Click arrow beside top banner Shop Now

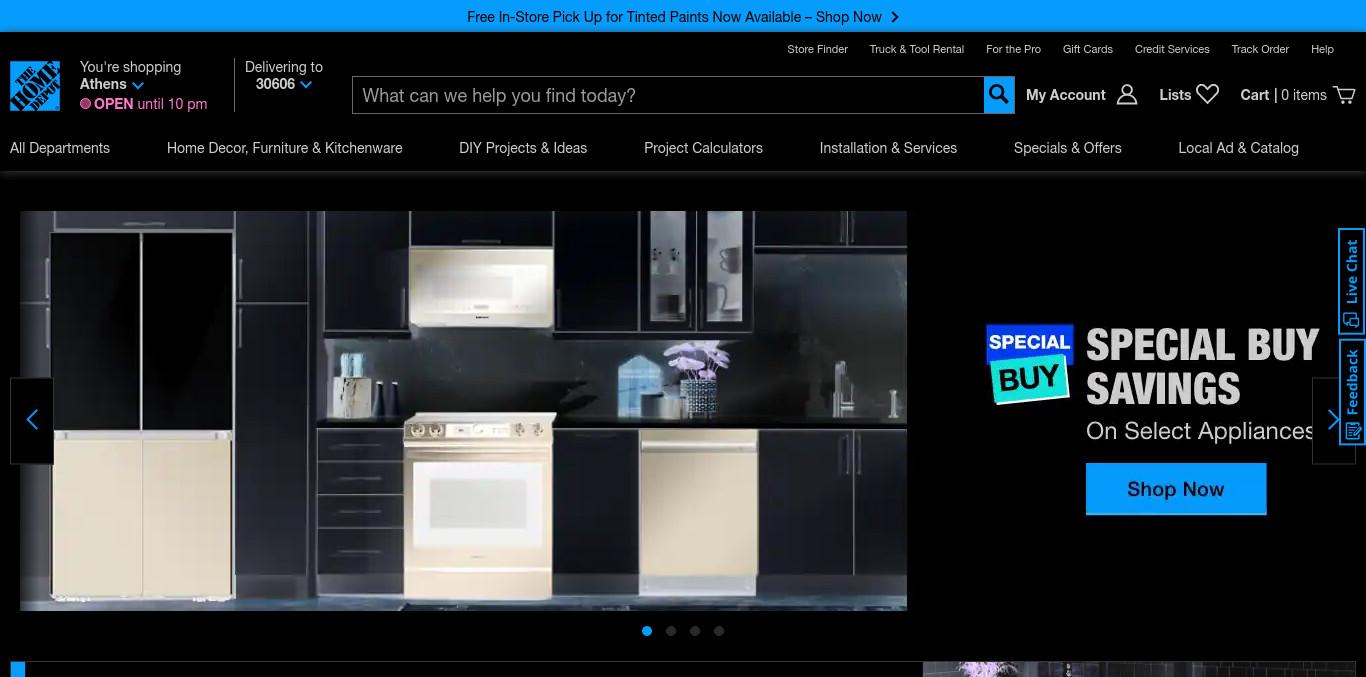click(895, 17)
